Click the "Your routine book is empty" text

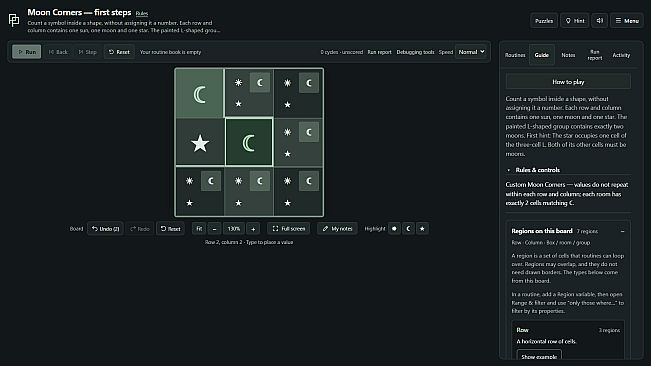tap(170, 52)
